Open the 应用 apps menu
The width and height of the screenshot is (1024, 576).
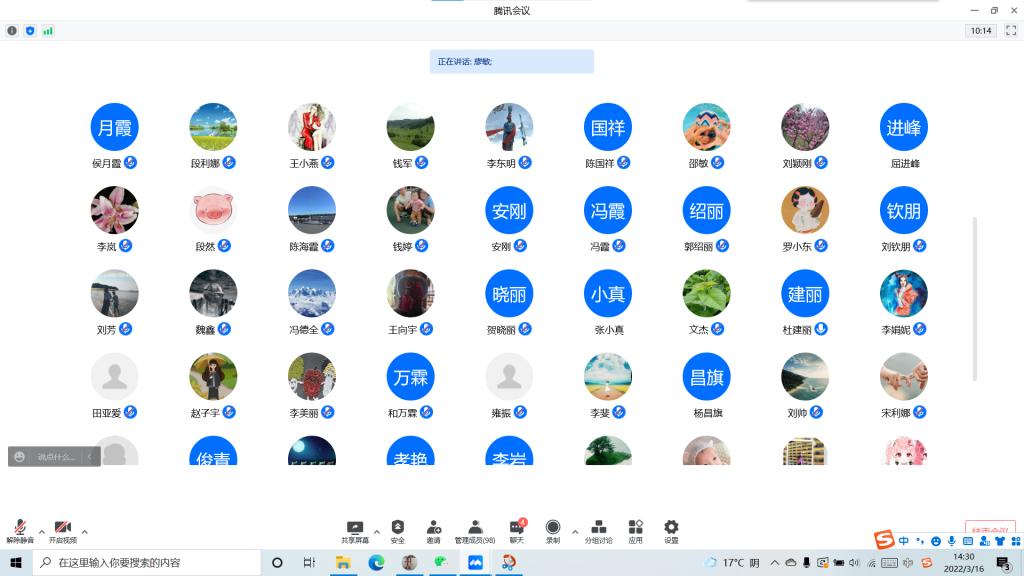click(635, 530)
